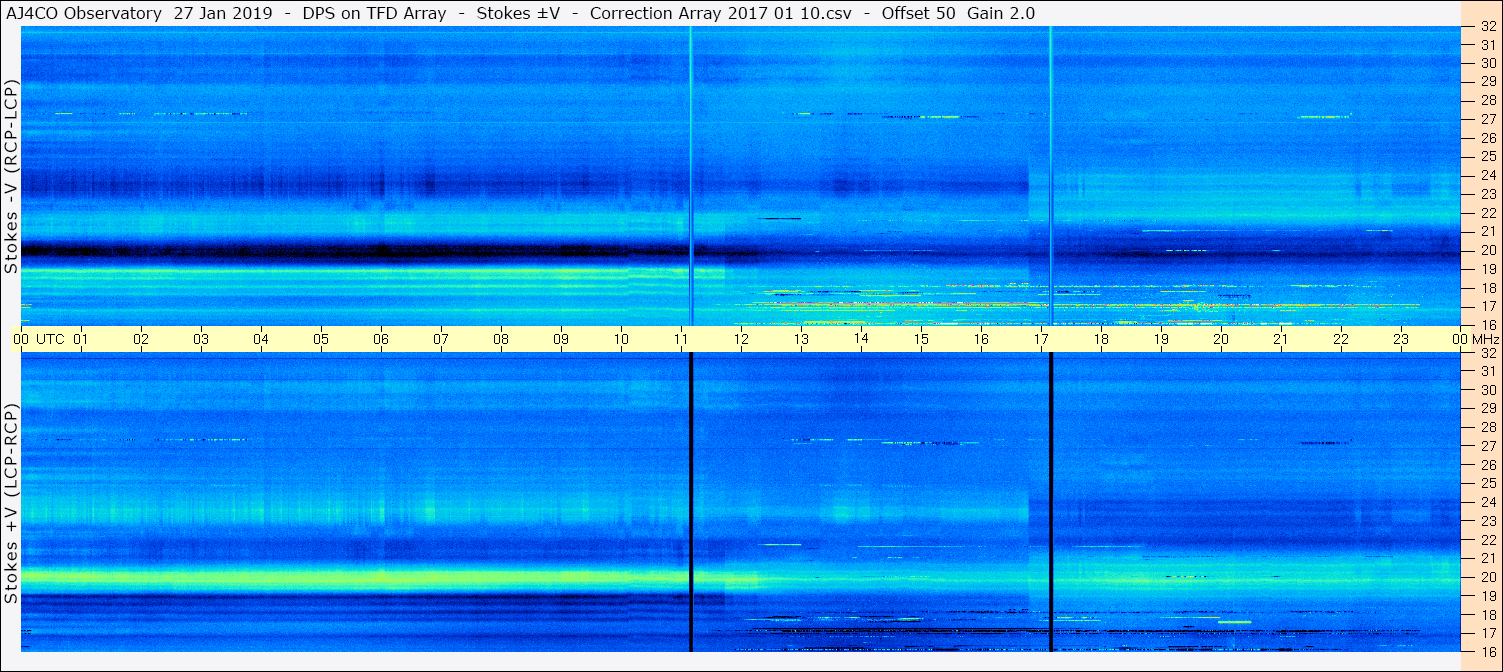
Task: Select the 20 MHz tick in the Stokes +V panel
Action: coord(1487,577)
